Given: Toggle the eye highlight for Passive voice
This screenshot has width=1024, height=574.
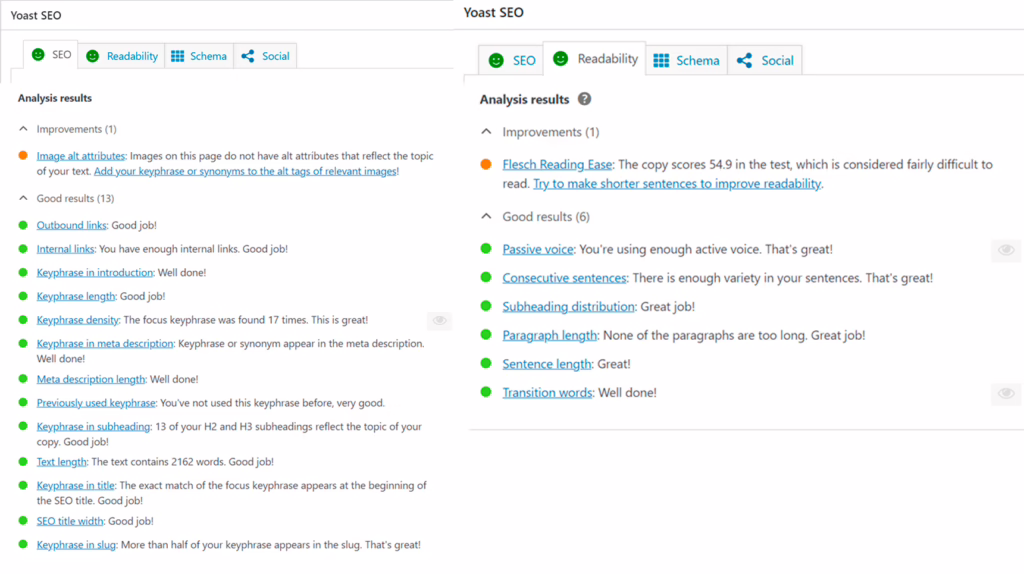Looking at the screenshot, I should (x=1006, y=250).
